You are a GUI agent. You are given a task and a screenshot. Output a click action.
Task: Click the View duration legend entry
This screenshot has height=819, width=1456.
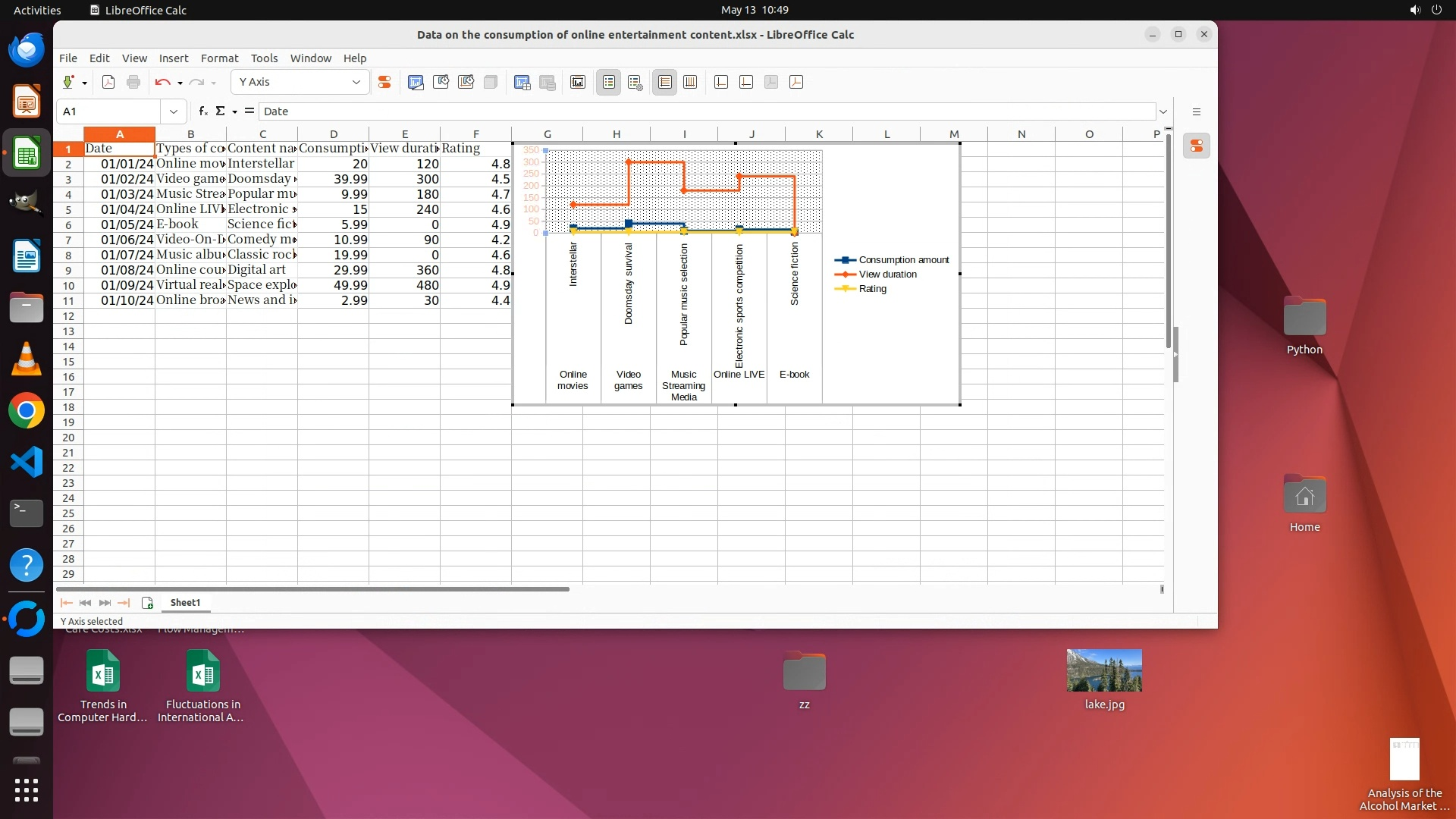[887, 275]
